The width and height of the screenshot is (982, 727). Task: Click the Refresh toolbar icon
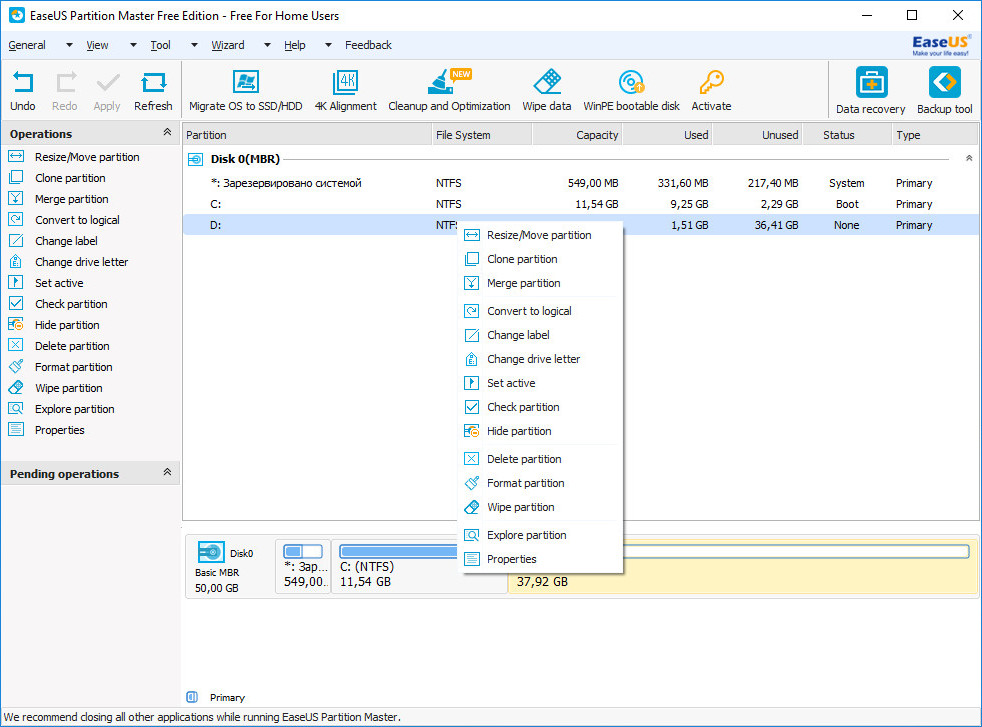pyautogui.click(x=153, y=83)
